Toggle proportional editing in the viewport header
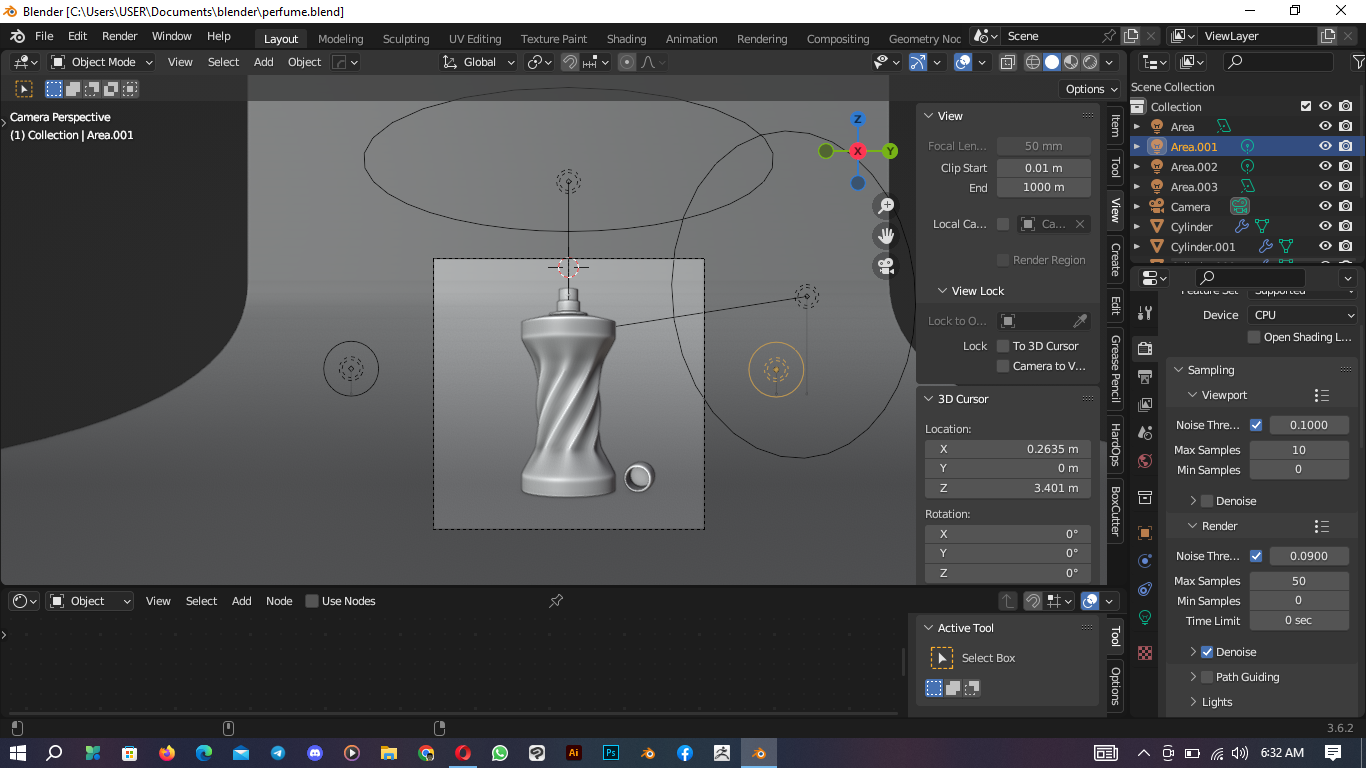This screenshot has height=768, width=1366. [627, 62]
